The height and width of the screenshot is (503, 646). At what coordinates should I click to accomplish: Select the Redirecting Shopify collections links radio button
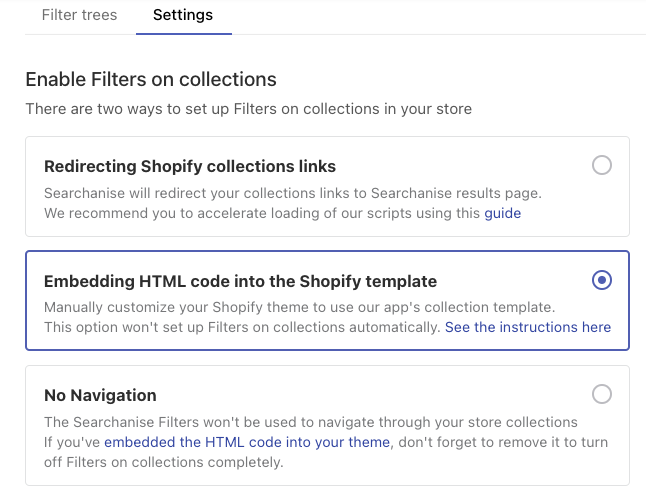(x=602, y=165)
